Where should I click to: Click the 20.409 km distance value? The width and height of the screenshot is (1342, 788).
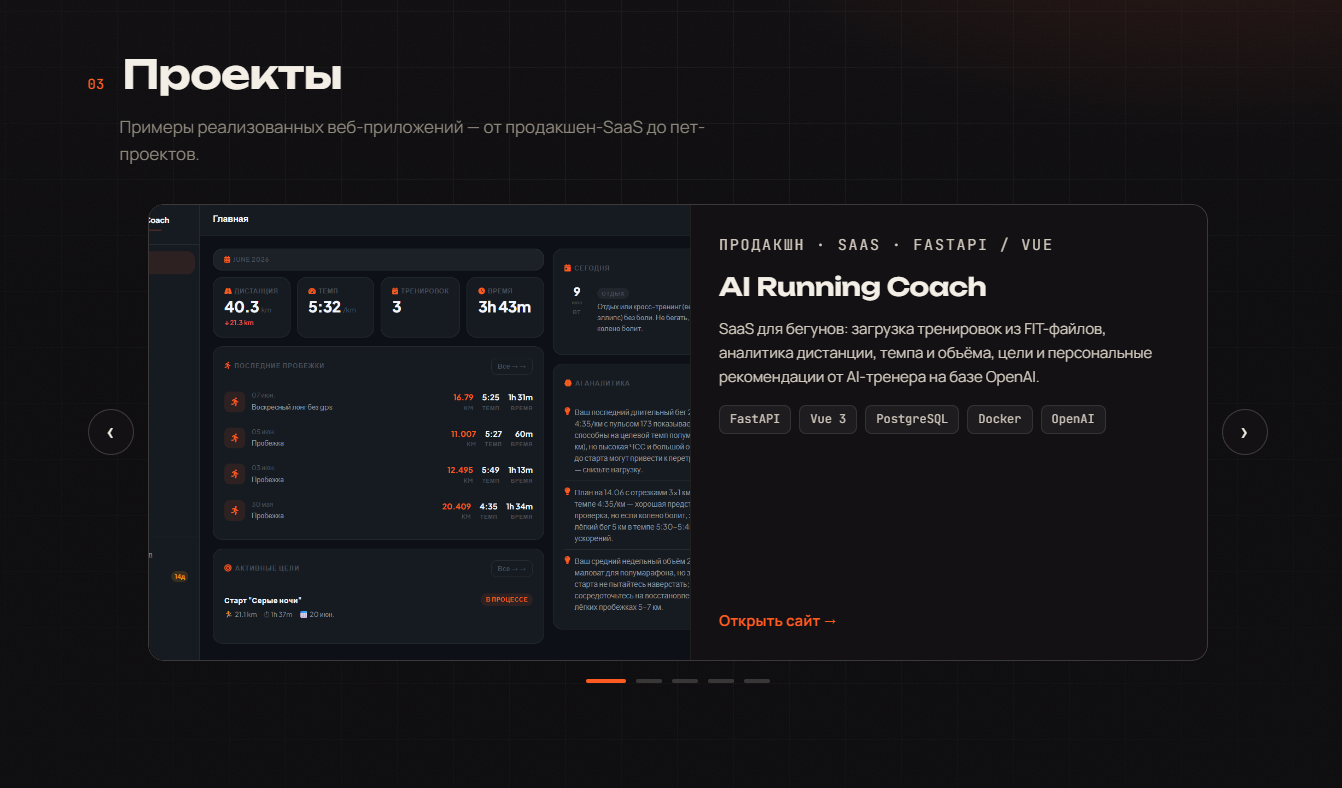457,506
